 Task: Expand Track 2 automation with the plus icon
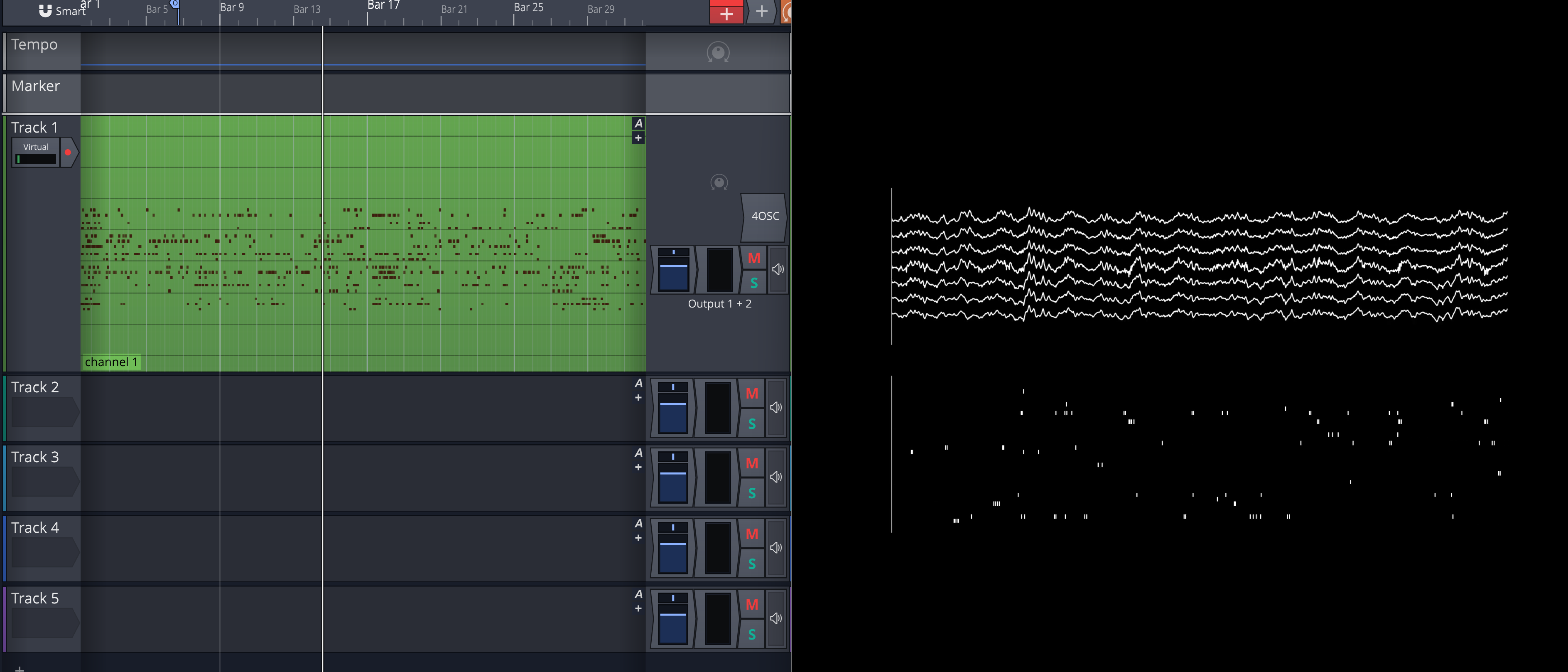tap(638, 397)
